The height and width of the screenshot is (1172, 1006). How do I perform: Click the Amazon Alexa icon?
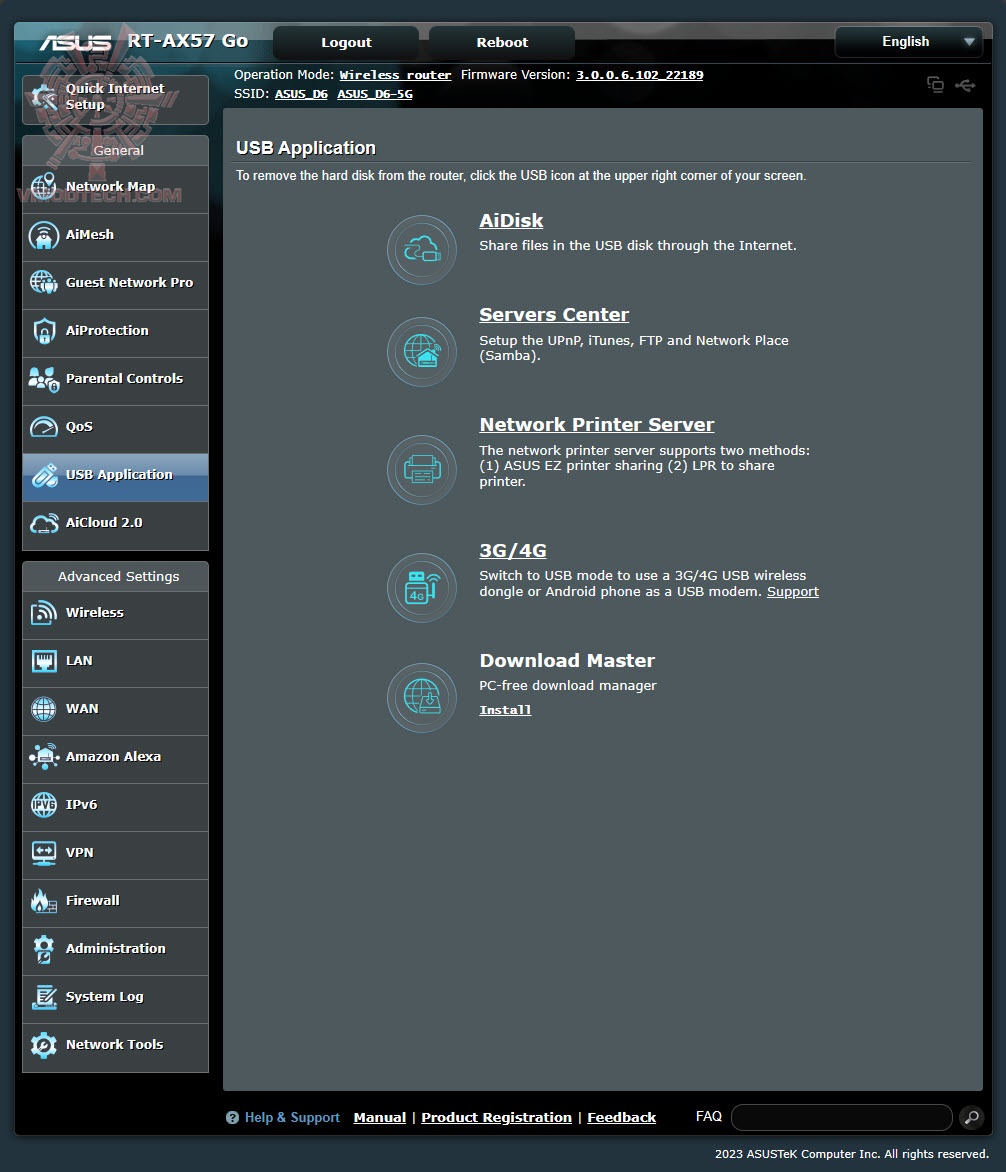coord(43,756)
